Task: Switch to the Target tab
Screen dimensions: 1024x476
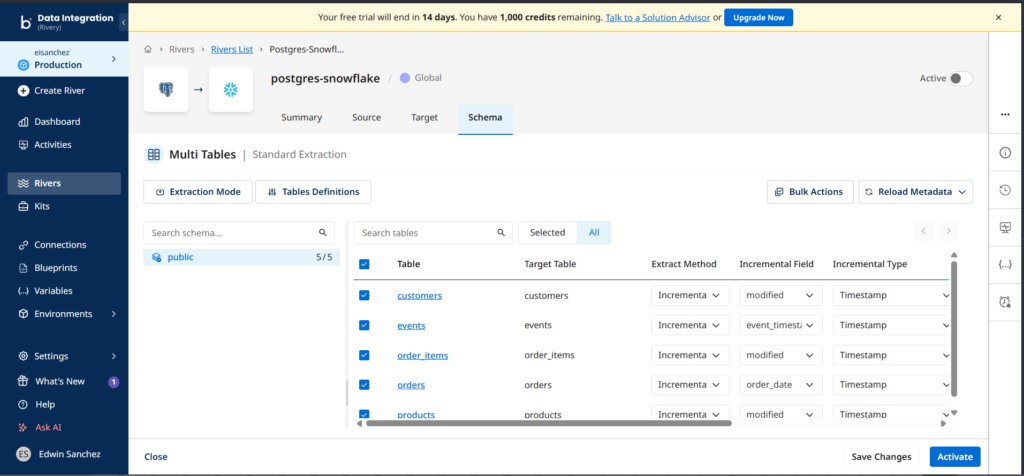Action: point(424,118)
